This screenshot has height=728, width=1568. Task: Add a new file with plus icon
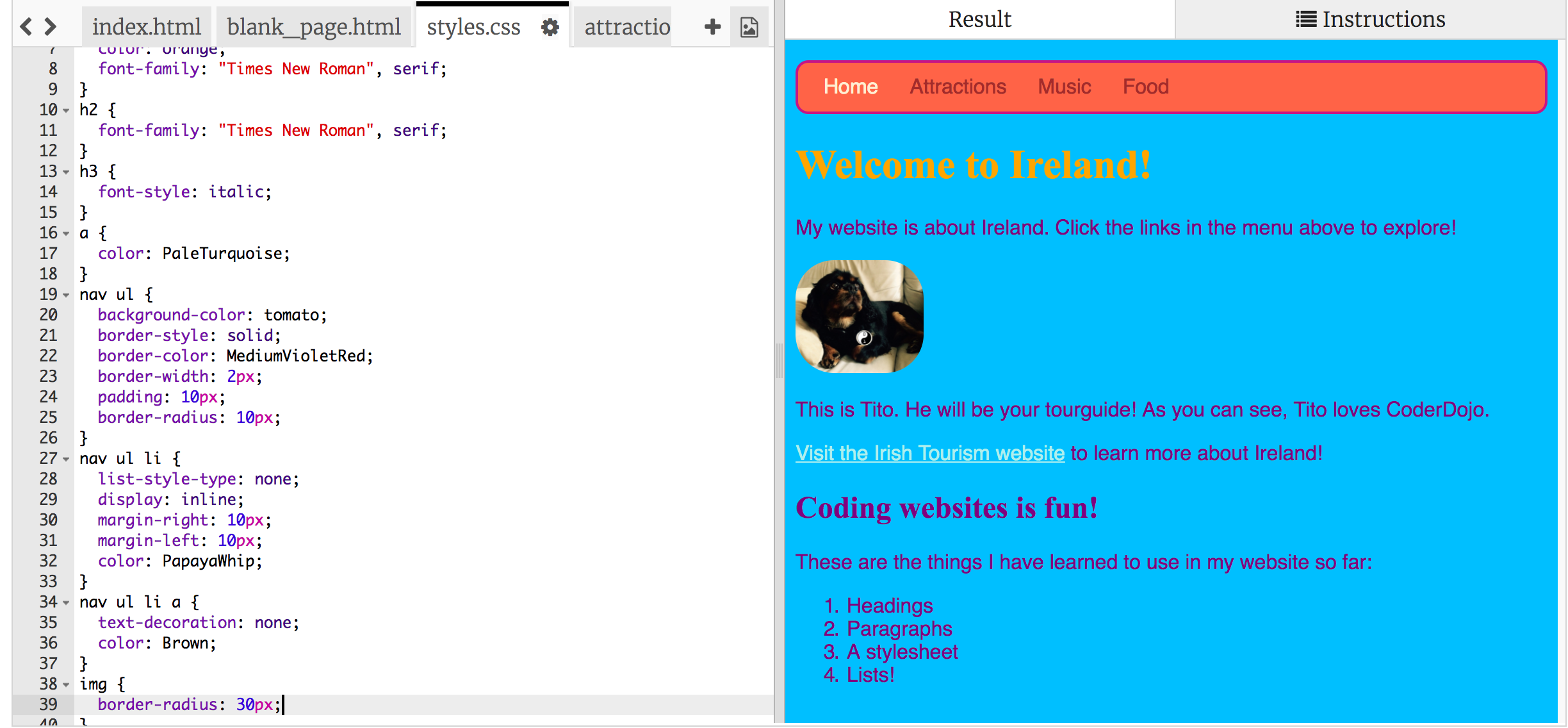point(712,27)
